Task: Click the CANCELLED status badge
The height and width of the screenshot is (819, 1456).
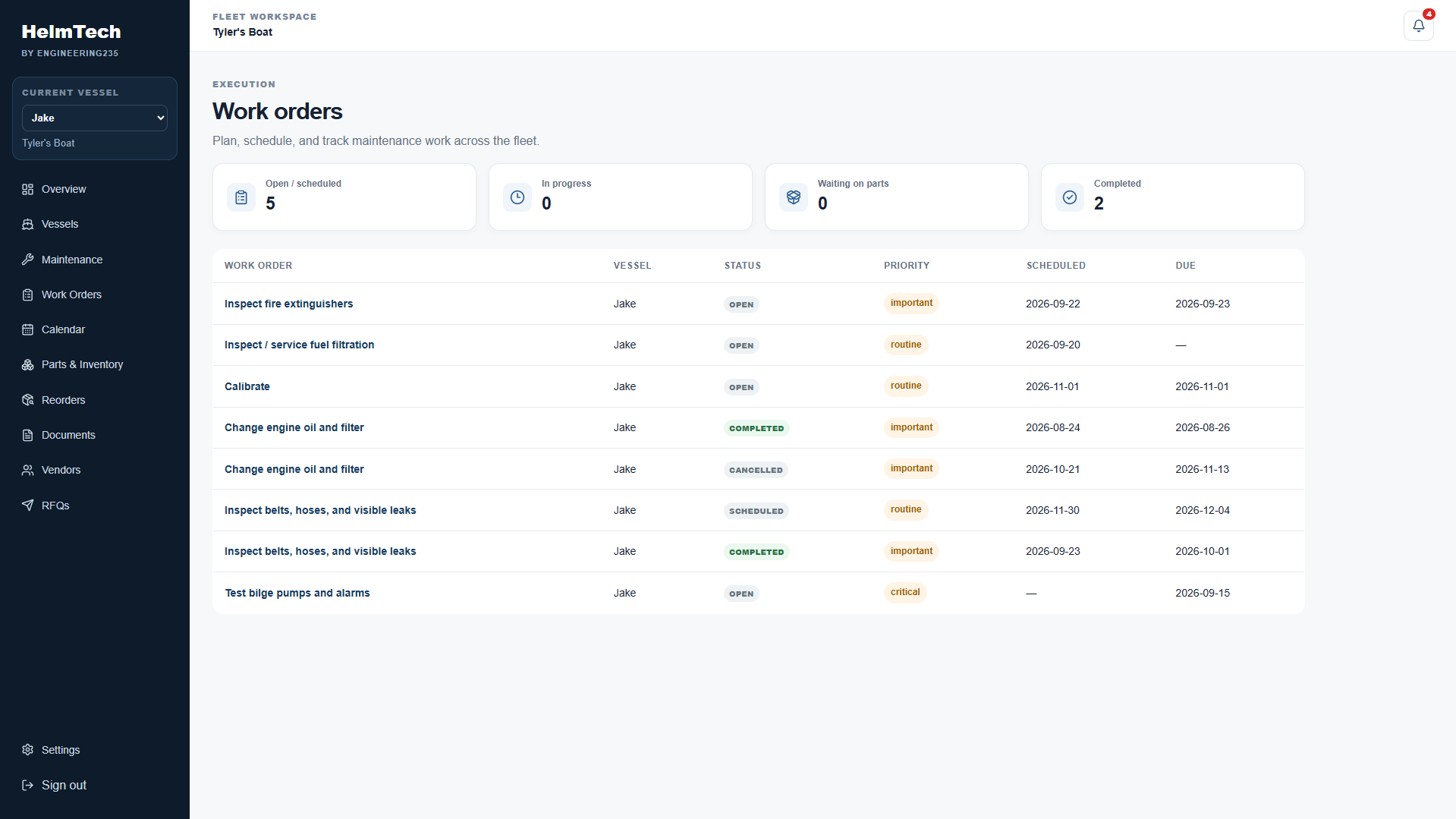Action: [x=756, y=470]
